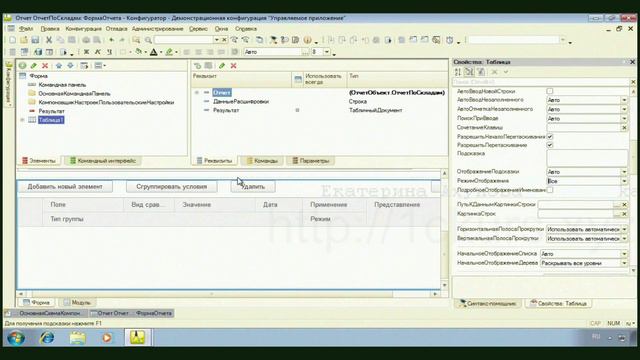
Task: Sort properties alphabetically icon in Свойства panel
Action: point(458,72)
